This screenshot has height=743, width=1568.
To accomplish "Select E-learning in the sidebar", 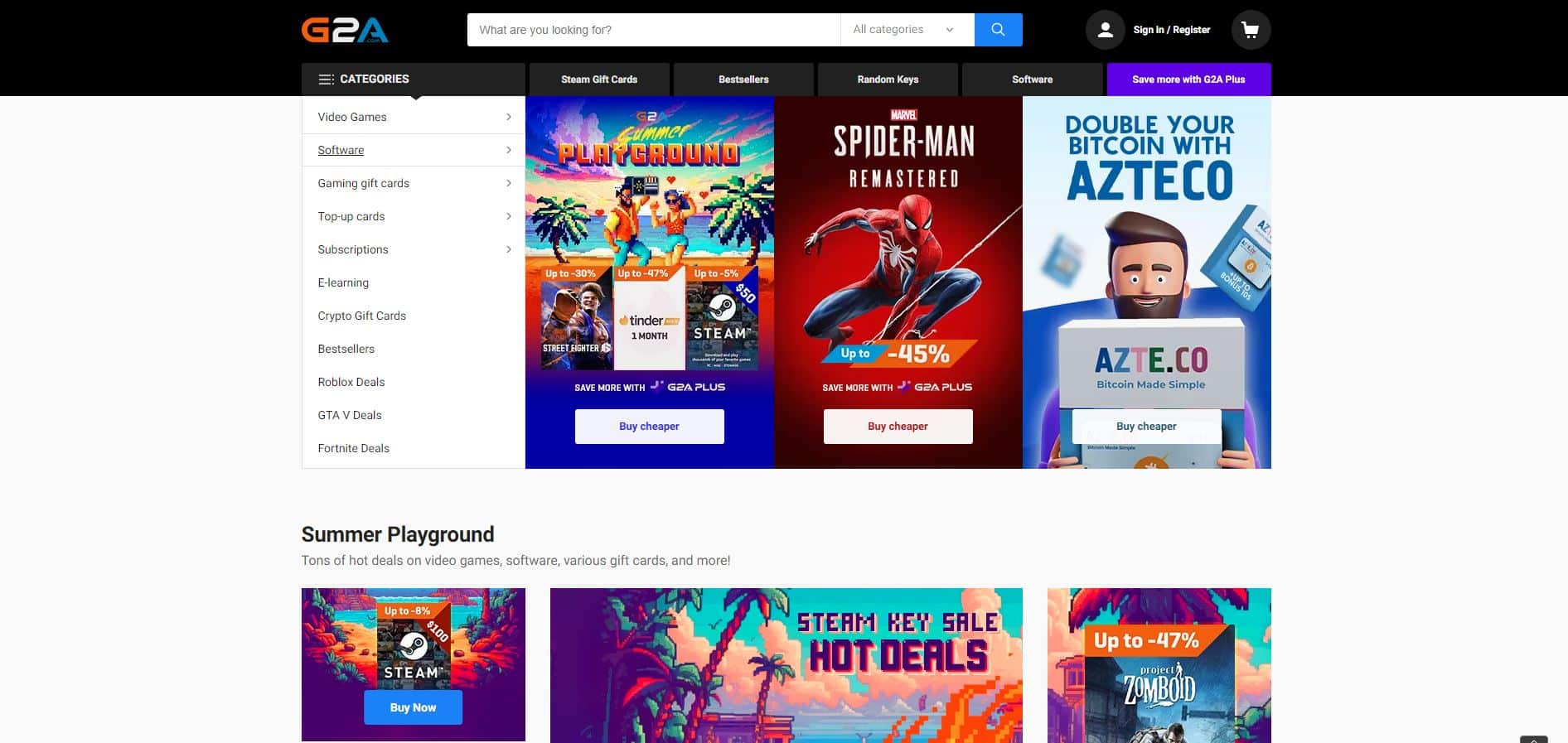I will [x=343, y=282].
